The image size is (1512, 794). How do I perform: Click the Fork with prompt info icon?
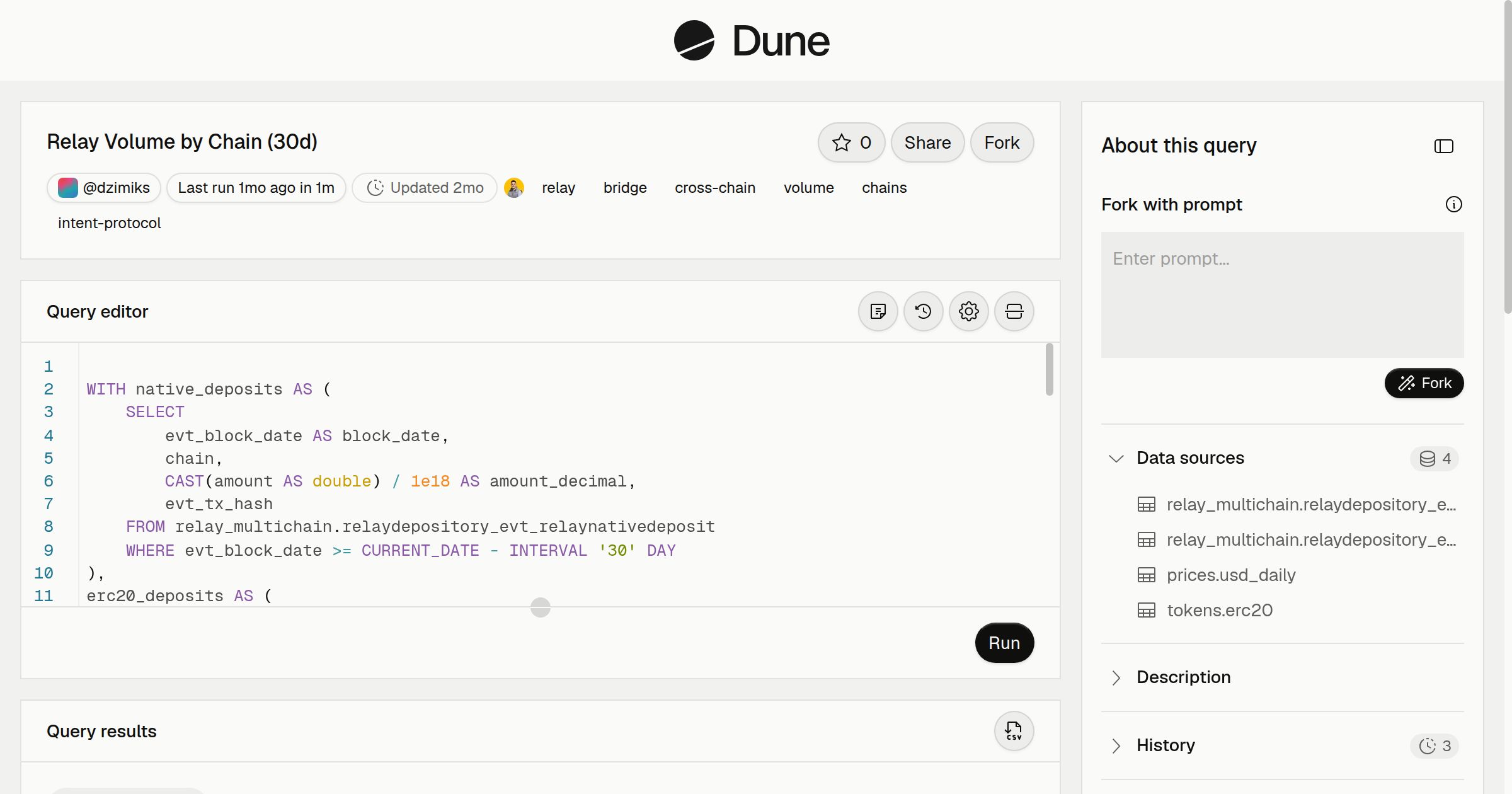tap(1453, 204)
